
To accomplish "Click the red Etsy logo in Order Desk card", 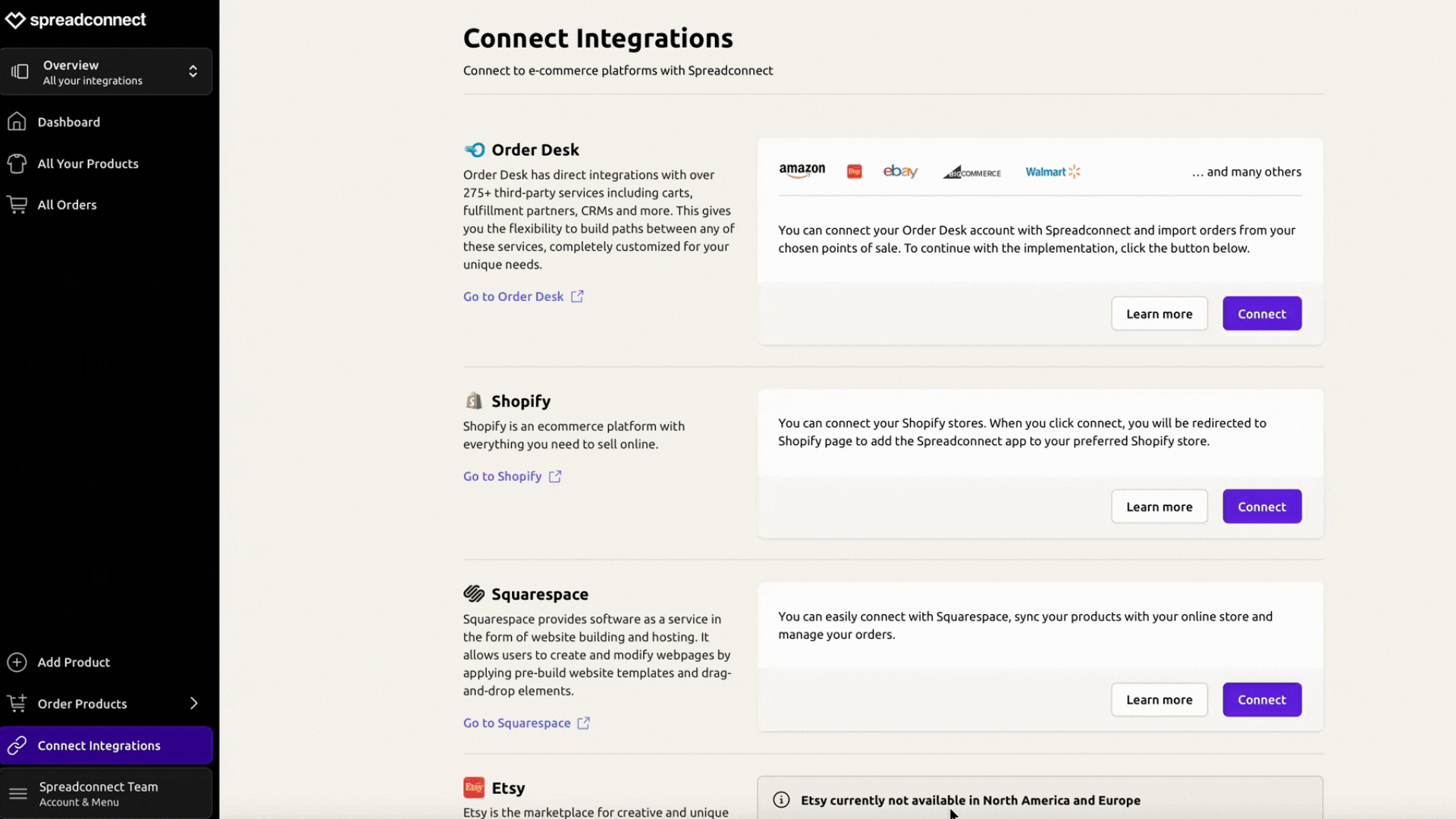I will tap(855, 172).
